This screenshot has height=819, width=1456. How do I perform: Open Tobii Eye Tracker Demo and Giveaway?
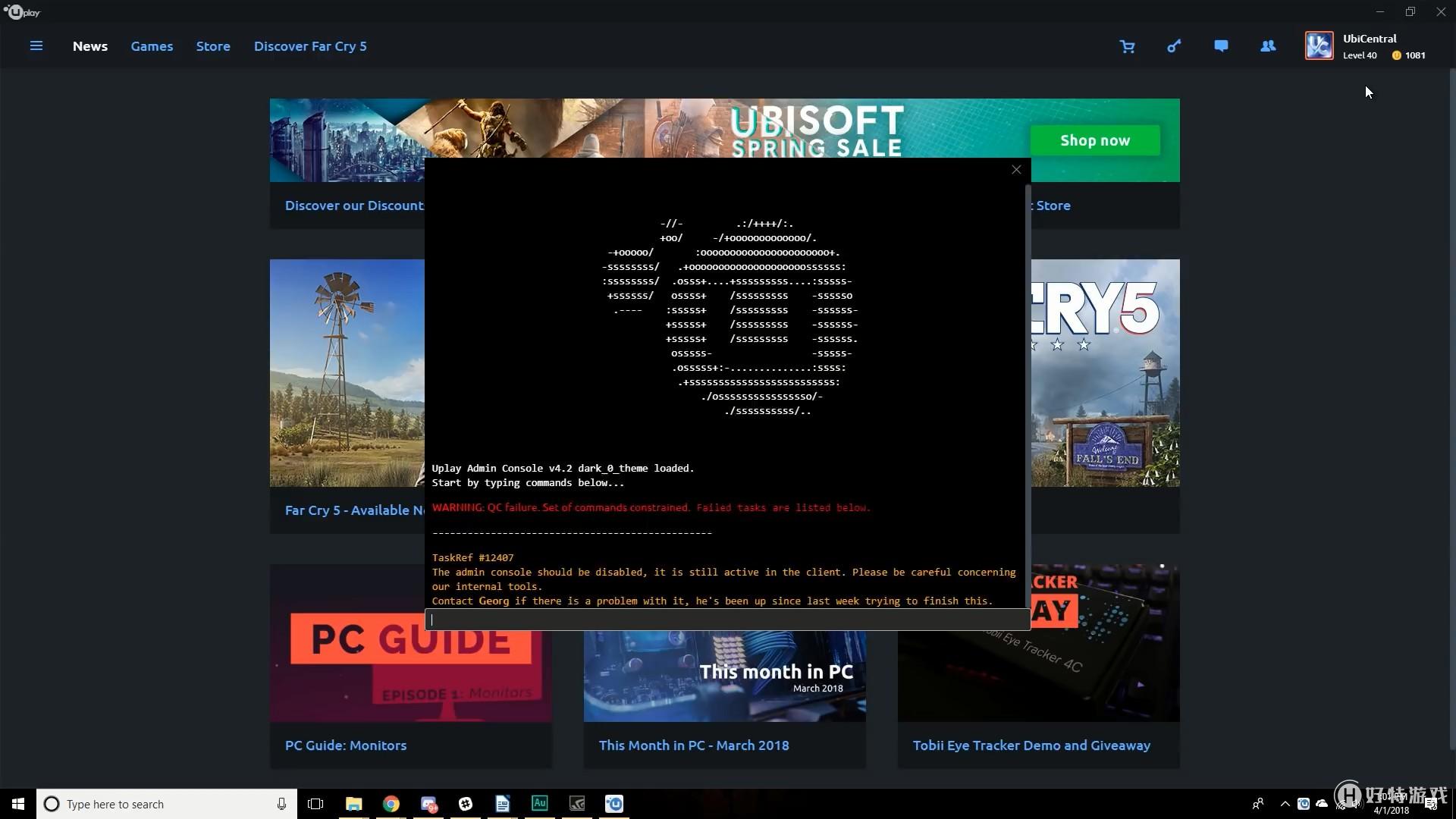[x=1031, y=745]
